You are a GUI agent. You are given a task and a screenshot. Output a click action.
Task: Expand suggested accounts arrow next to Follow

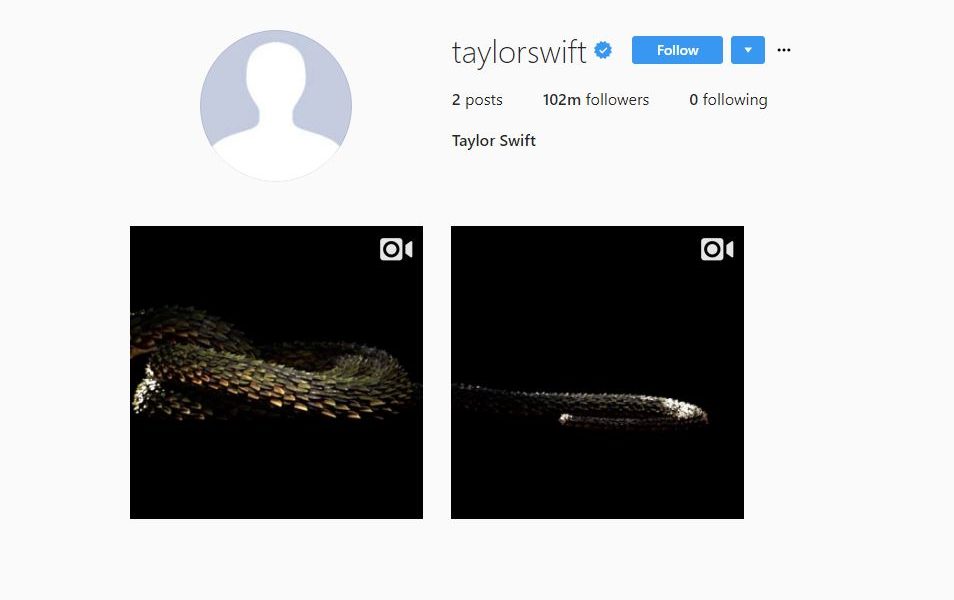[748, 50]
